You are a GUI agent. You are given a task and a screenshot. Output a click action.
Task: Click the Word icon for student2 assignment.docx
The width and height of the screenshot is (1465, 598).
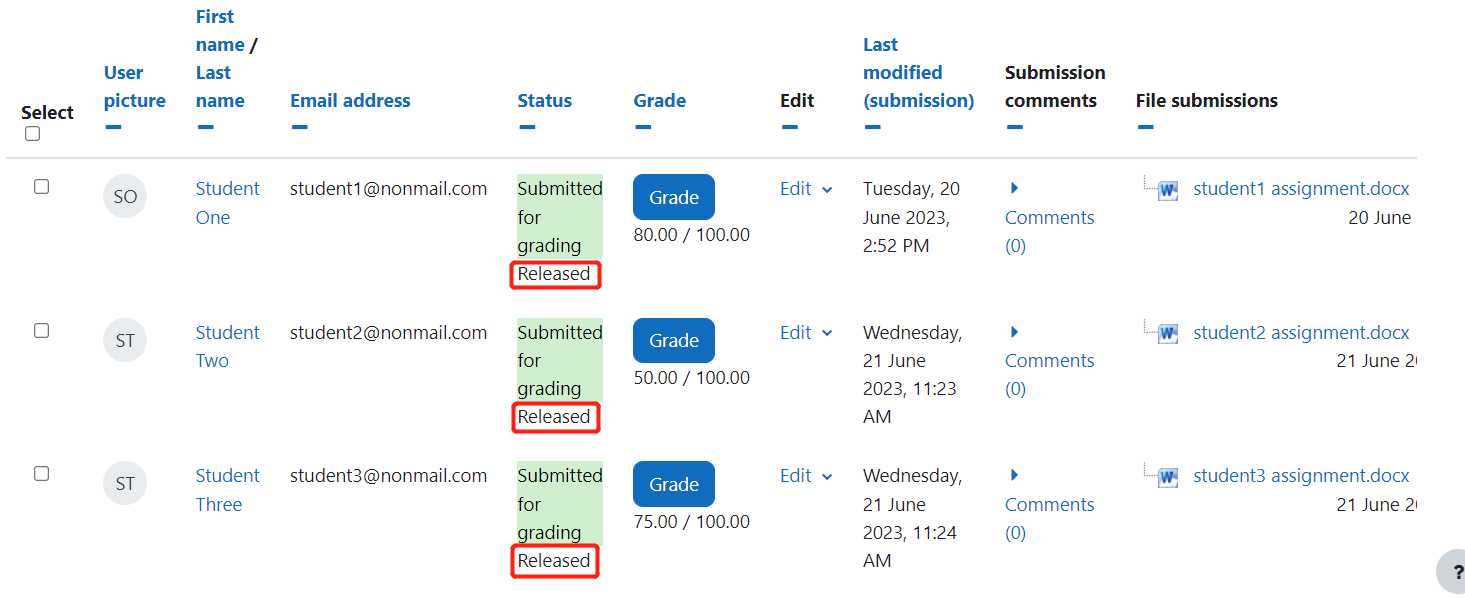1168,334
